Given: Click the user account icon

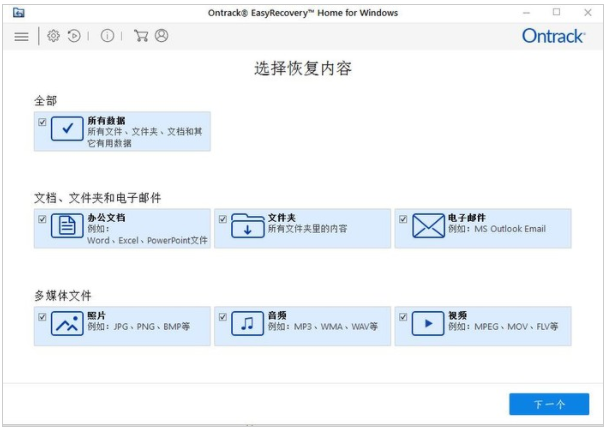Looking at the screenshot, I should [x=161, y=36].
